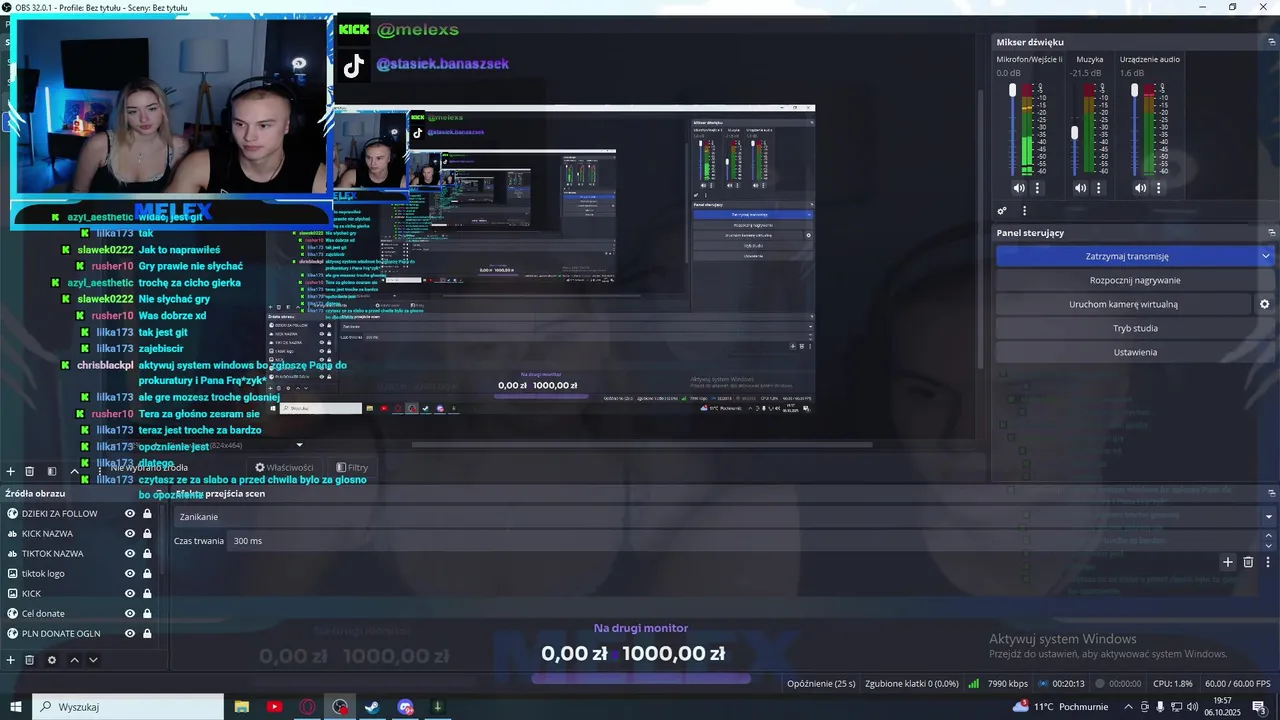Image resolution: width=1280 pixels, height=720 pixels.
Task: Select DZIEKI ZA FOLLOW source row
Action: coord(79,514)
